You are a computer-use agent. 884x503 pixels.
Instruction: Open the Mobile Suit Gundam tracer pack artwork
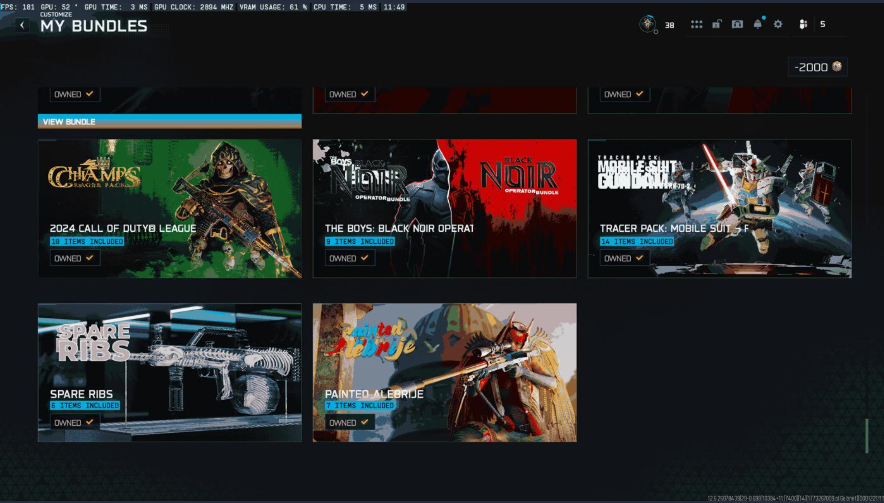point(720,208)
